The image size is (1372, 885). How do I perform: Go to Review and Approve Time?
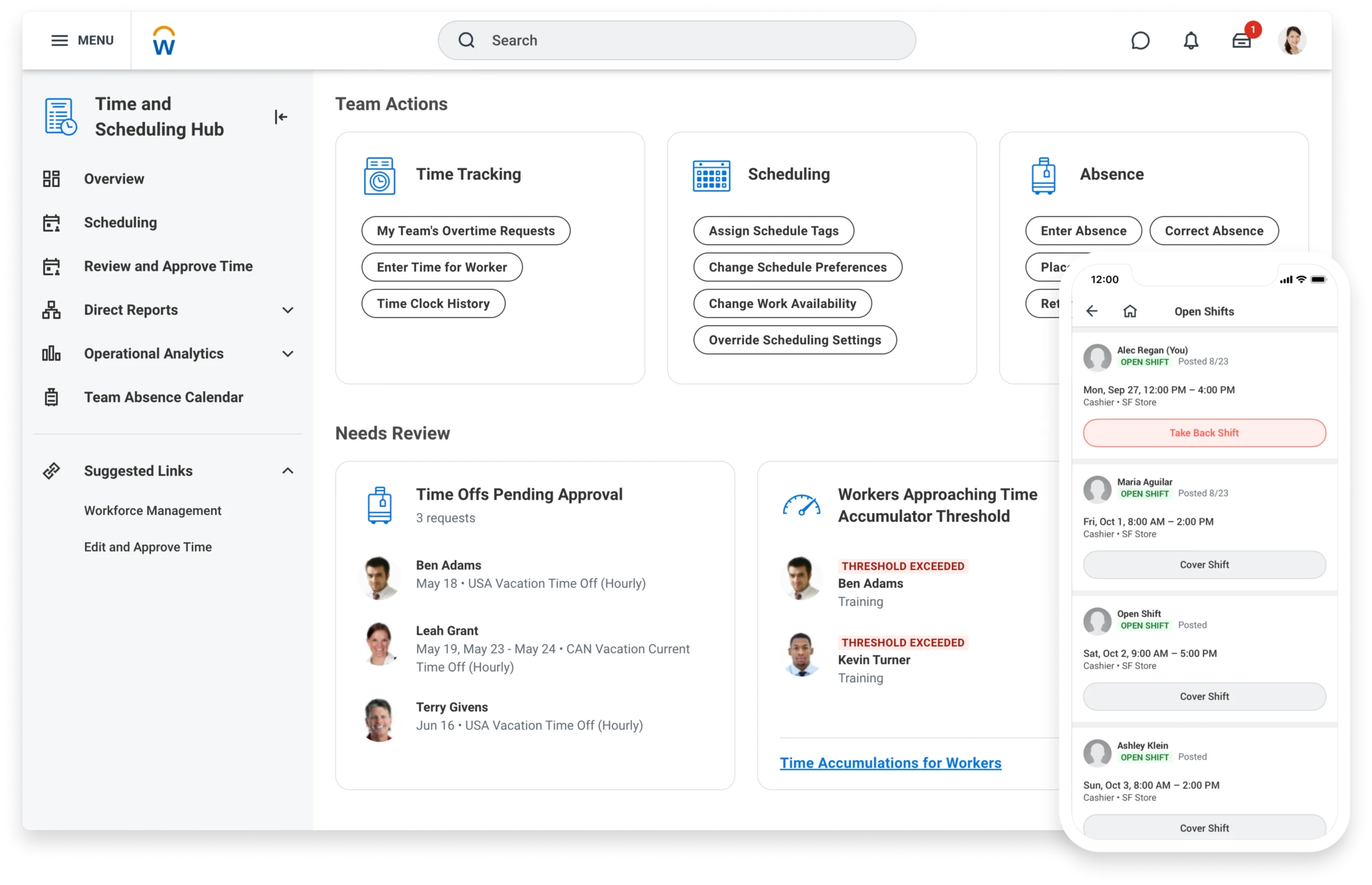coord(168,267)
